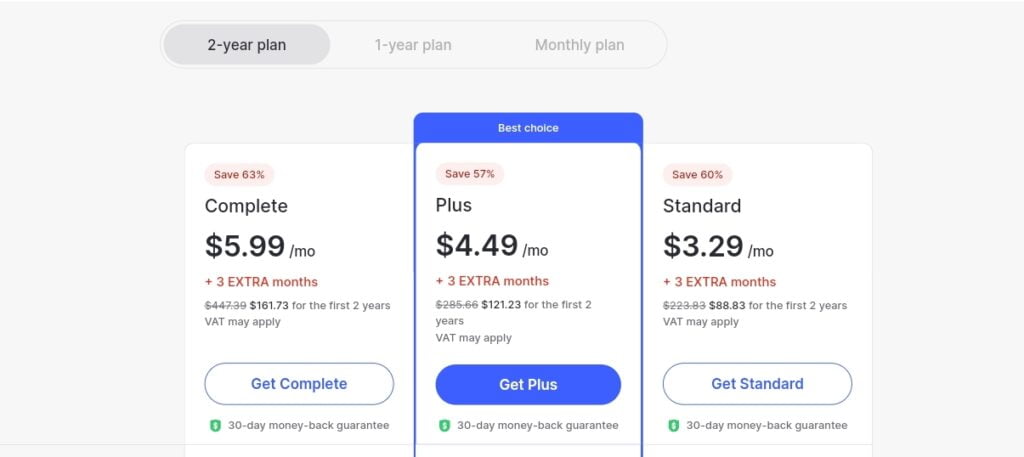The image size is (1024, 457).
Task: Select the 2-year plan tab
Action: pyautogui.click(x=247, y=45)
